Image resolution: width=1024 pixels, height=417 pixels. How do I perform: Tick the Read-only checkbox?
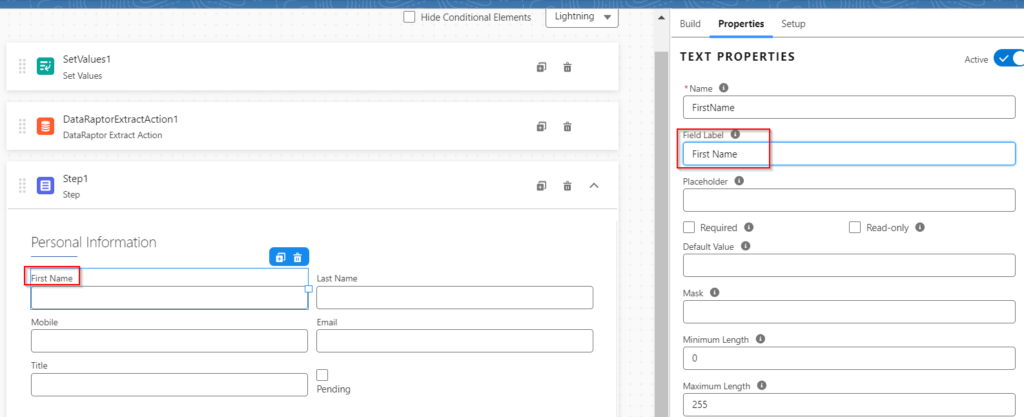pos(855,227)
